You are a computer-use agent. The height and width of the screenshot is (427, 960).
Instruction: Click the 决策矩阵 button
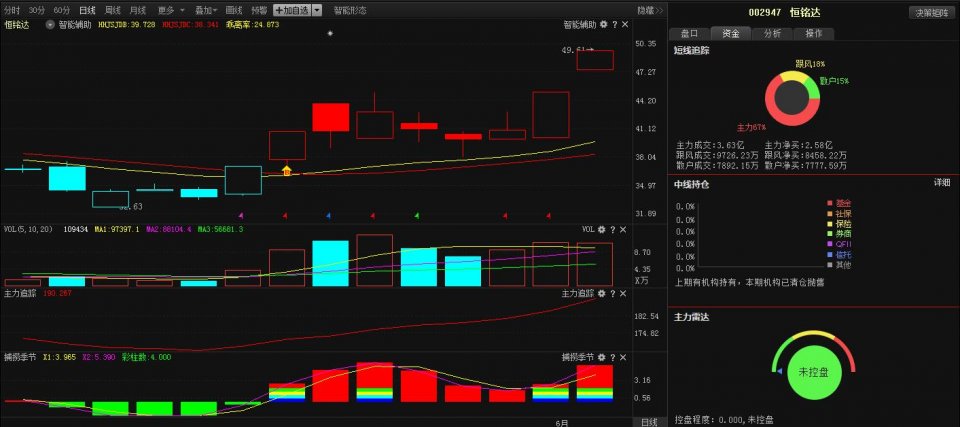(932, 13)
